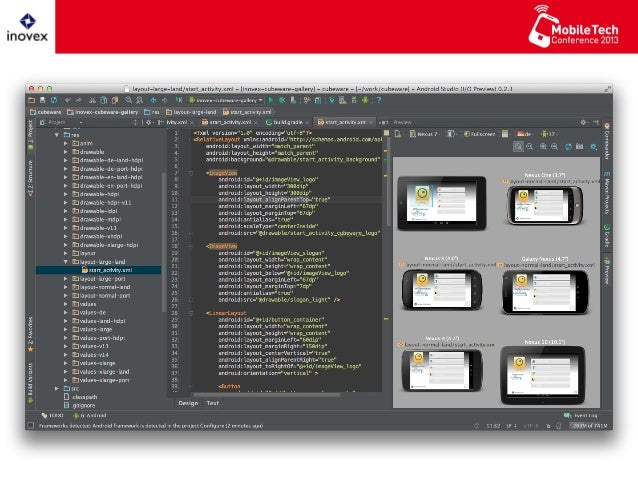Click the Zoom to Fit icon in Preview
This screenshot has height=479, width=638.
[518, 147]
